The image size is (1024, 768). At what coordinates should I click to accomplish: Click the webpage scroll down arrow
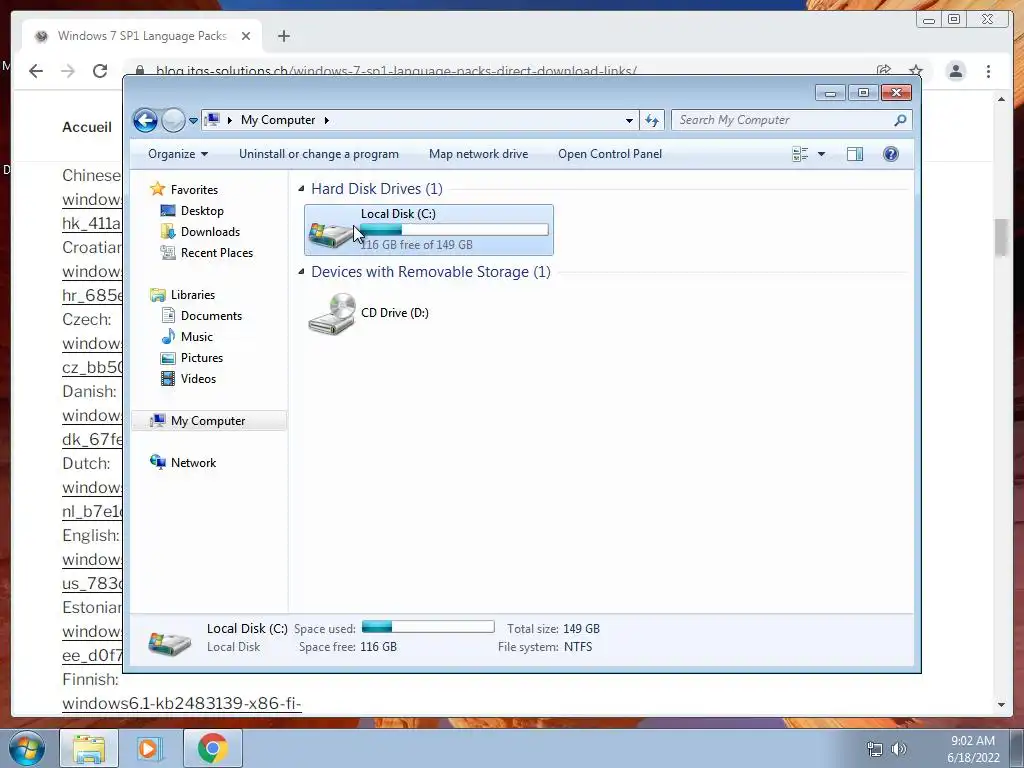pyautogui.click(x=1002, y=705)
